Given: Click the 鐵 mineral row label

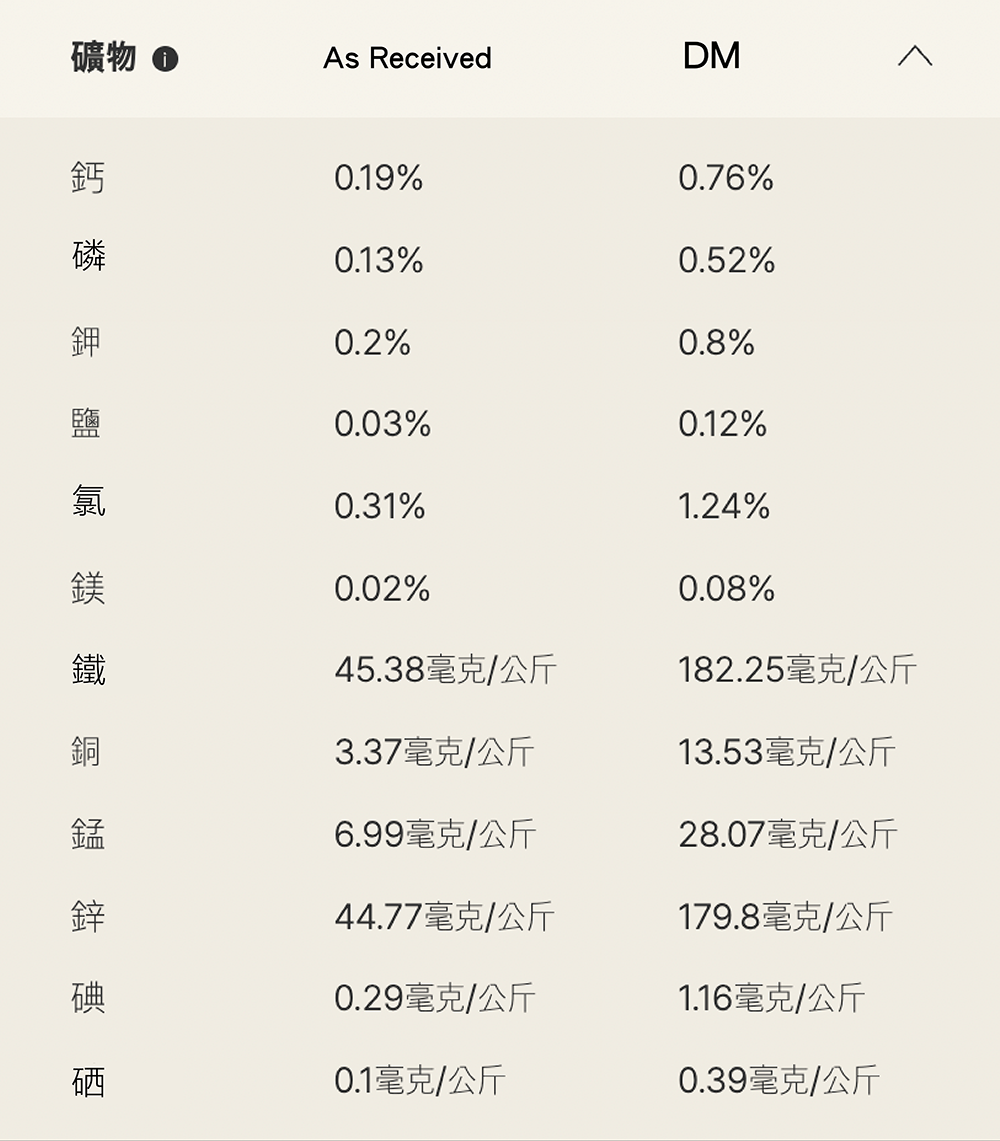Looking at the screenshot, I should (88, 669).
